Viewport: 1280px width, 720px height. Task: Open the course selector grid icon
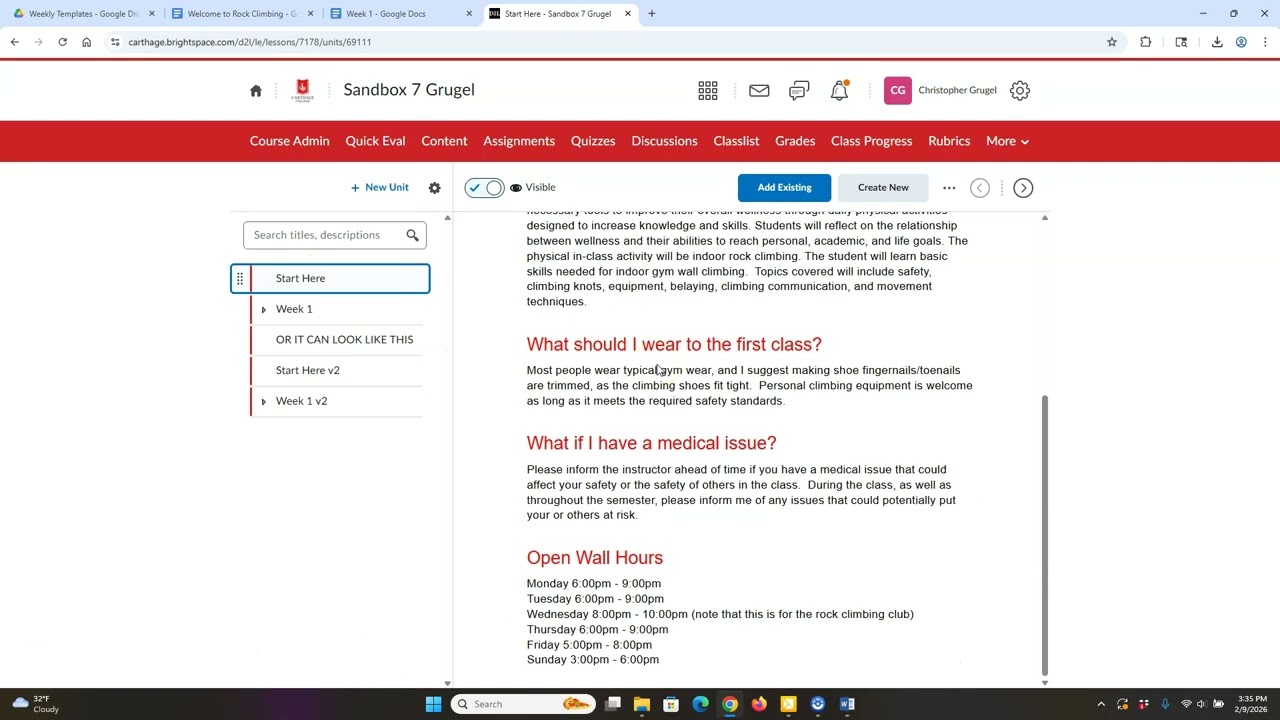[x=708, y=90]
